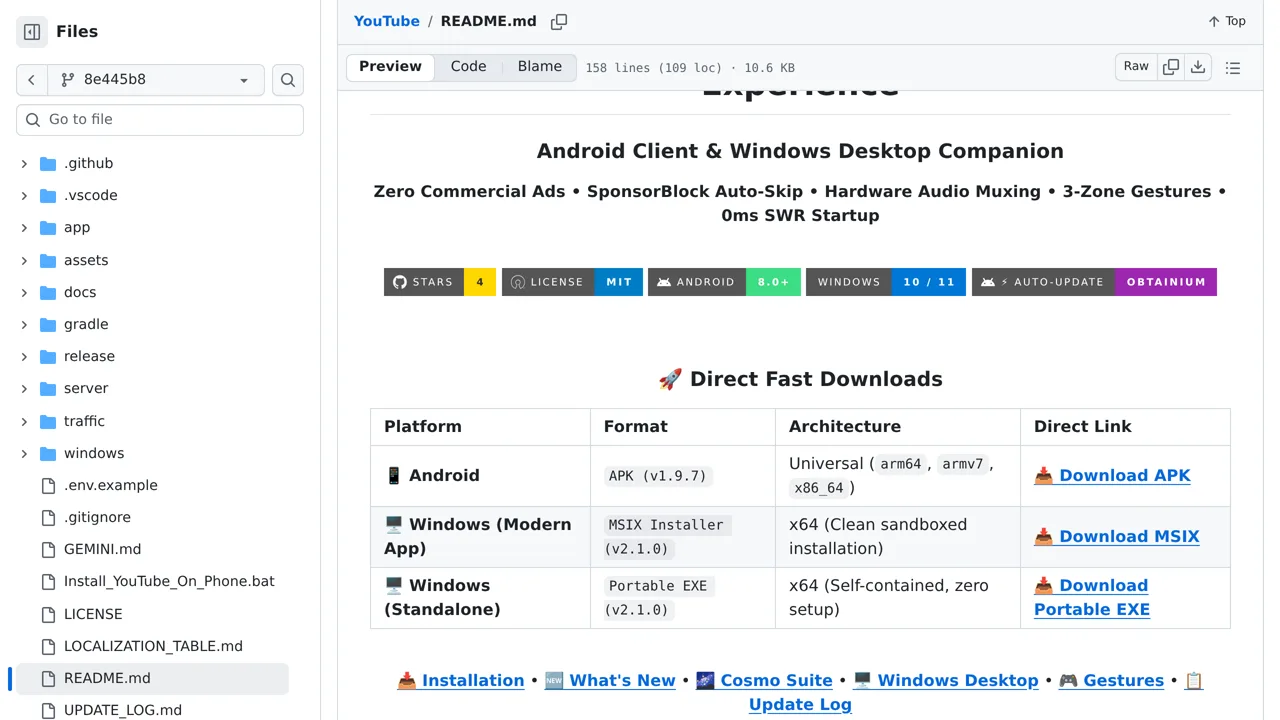Copy the README.md path icon
Viewport: 1280px width, 720px height.
pyautogui.click(x=559, y=21)
